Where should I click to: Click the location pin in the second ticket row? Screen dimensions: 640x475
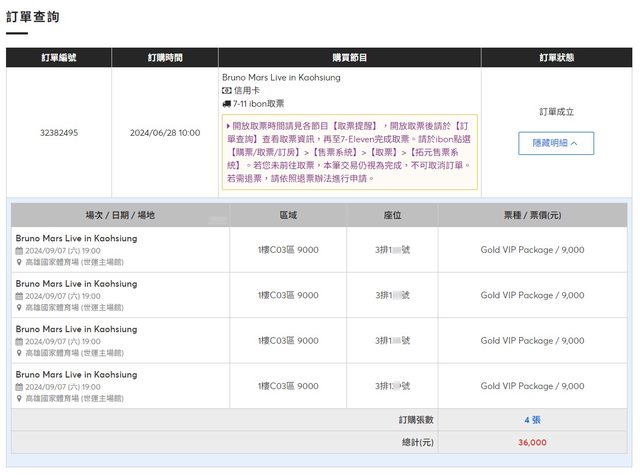20,308
